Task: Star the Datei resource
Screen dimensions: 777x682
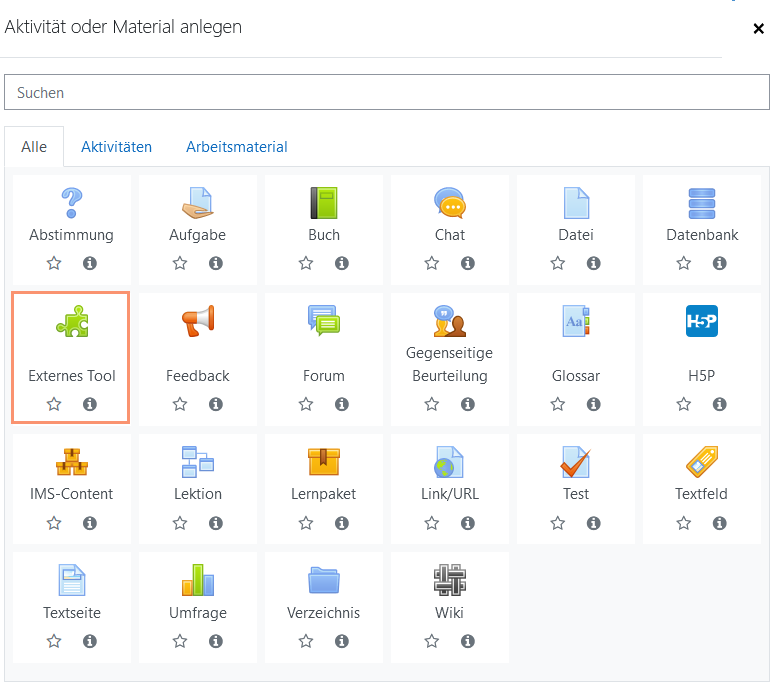Action: pyautogui.click(x=557, y=263)
